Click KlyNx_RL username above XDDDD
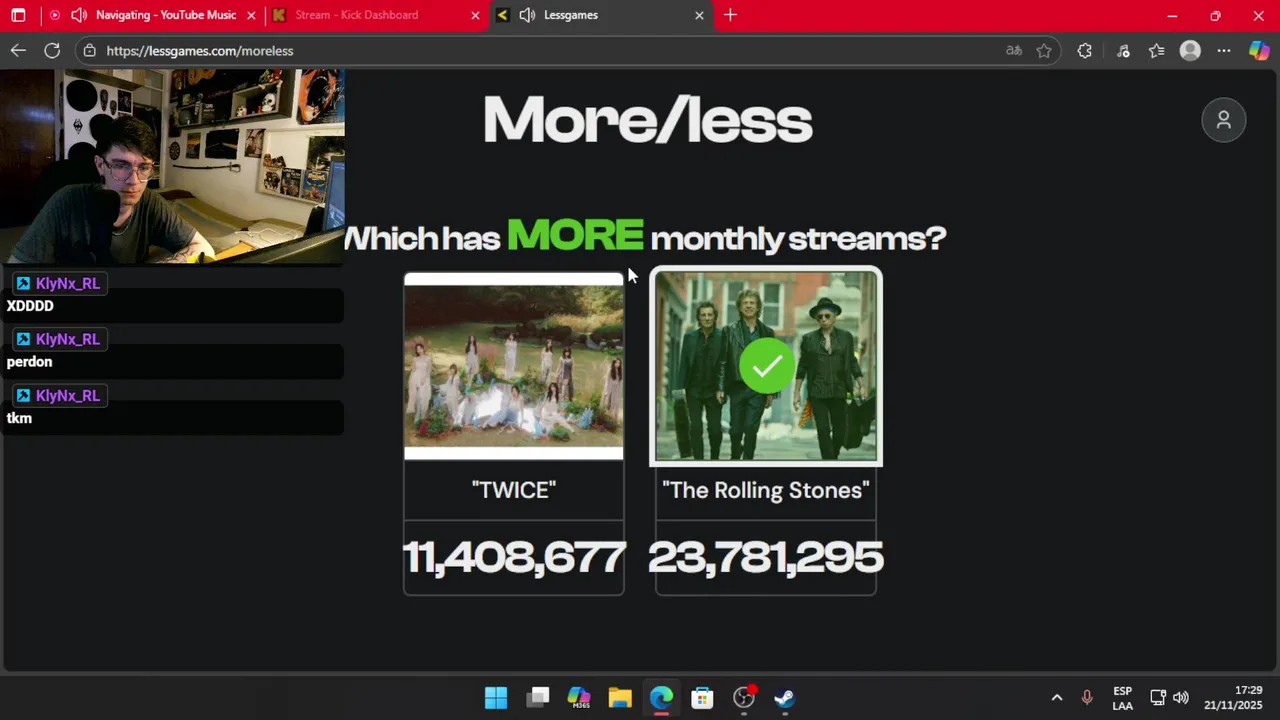This screenshot has height=720, width=1280. (68, 283)
